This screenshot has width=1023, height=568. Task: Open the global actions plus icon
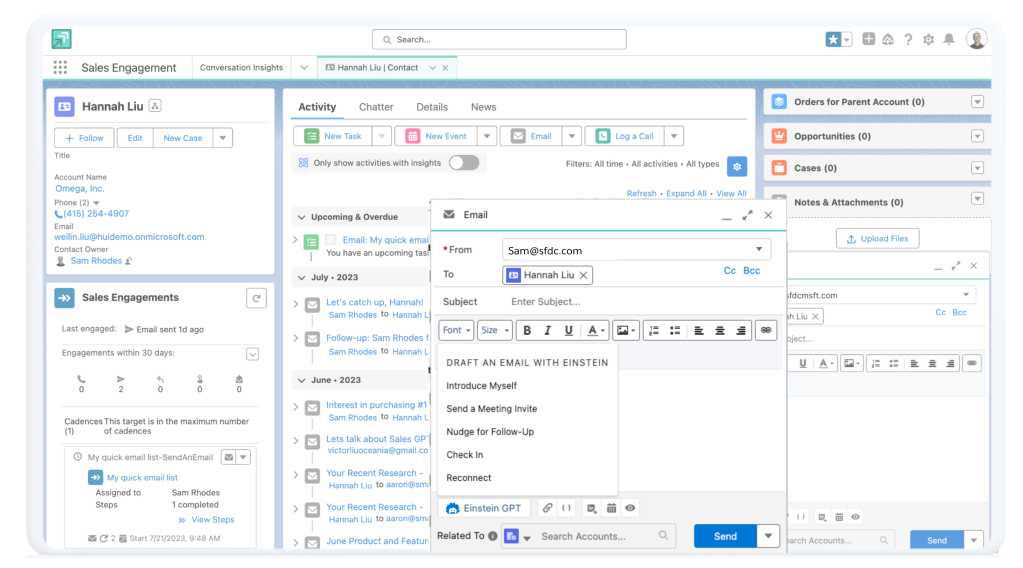(x=868, y=39)
